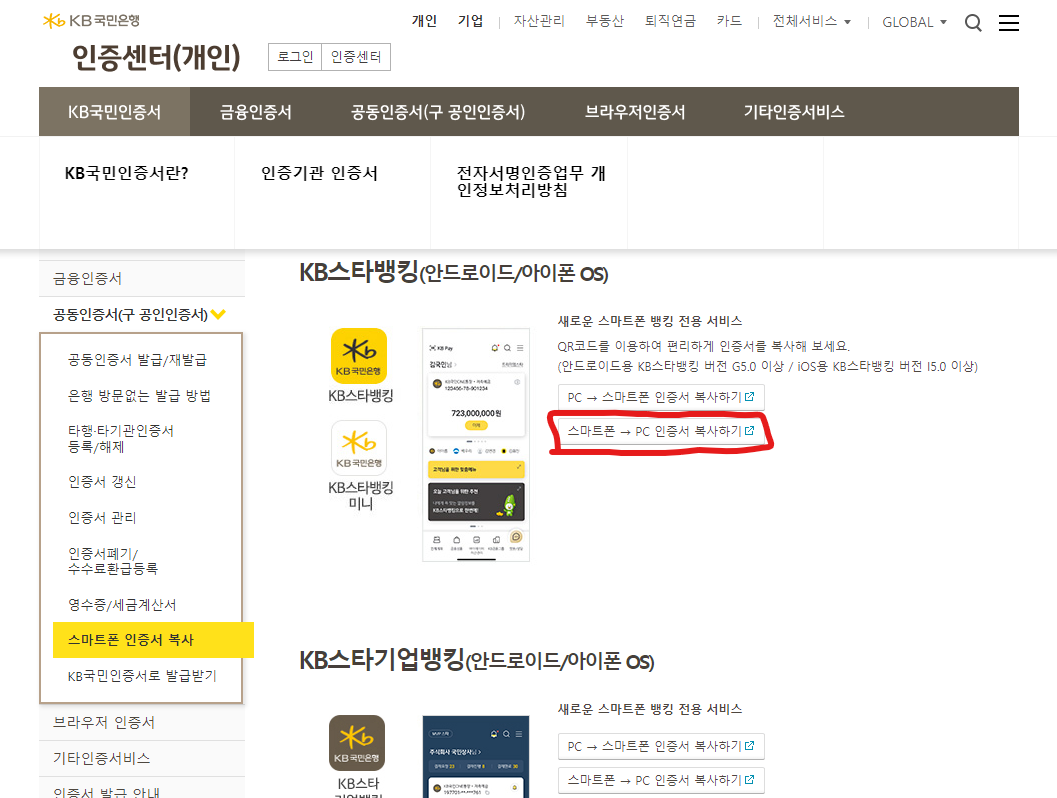Select the 개인 top menu
This screenshot has height=798, width=1057.
424,22
